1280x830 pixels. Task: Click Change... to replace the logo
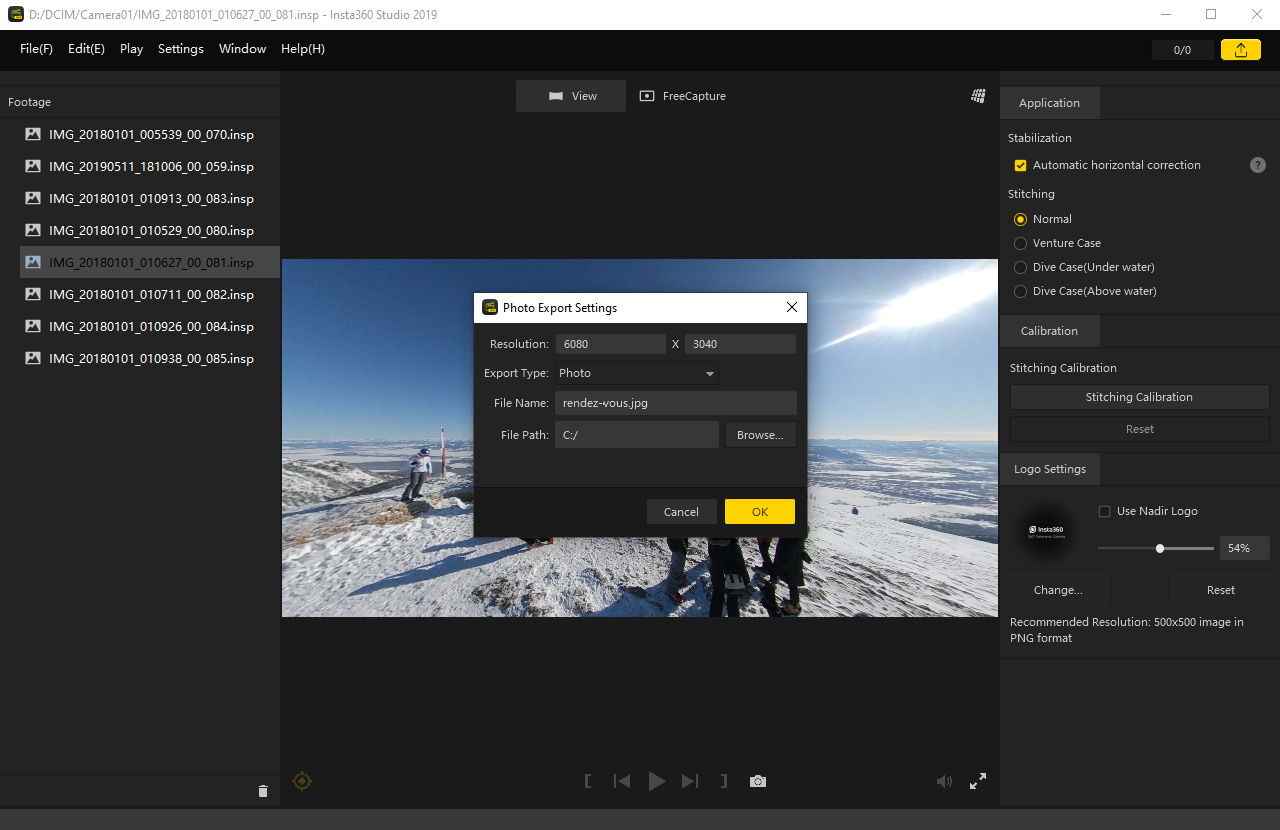coord(1058,590)
